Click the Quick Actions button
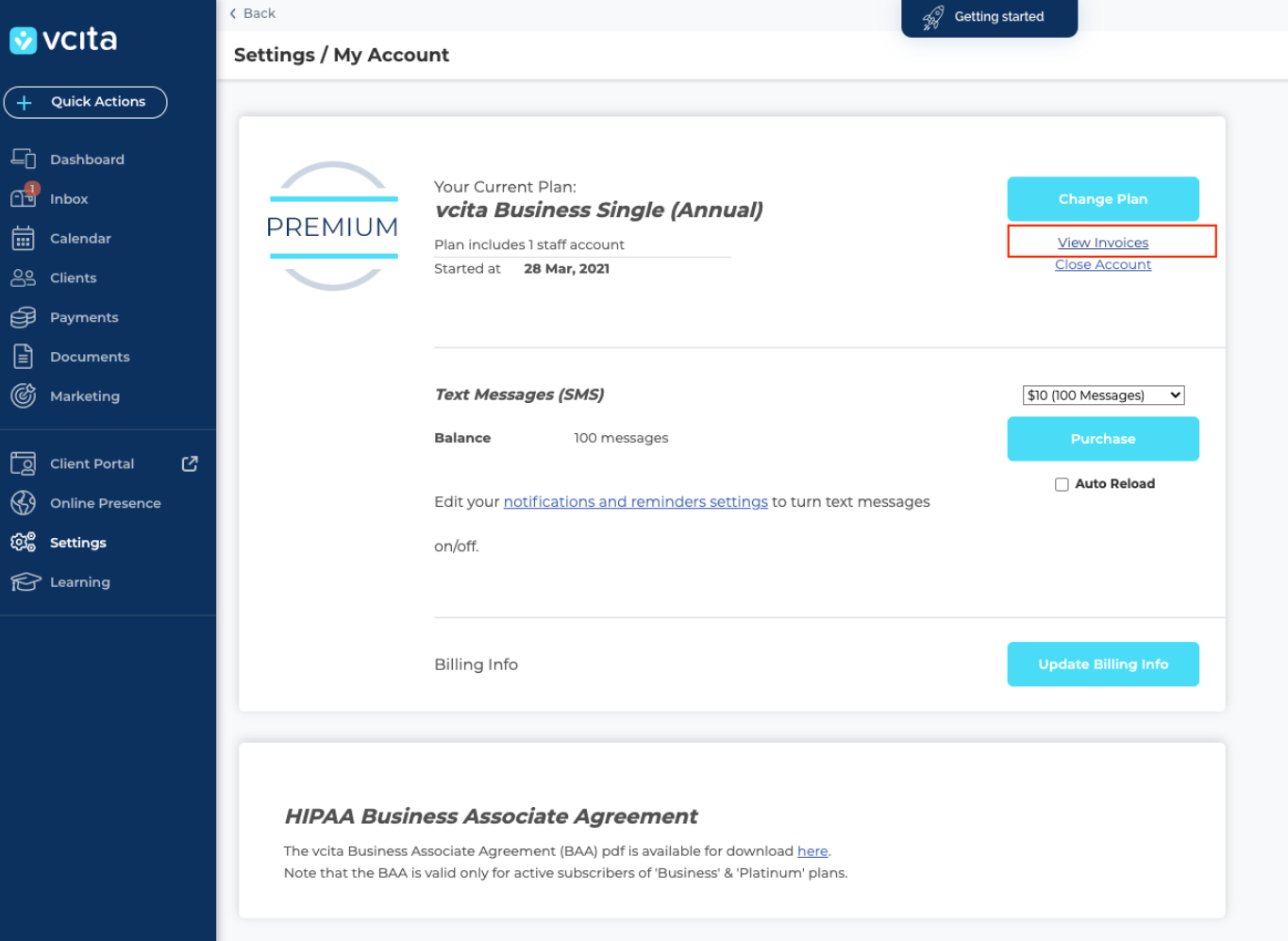The height and width of the screenshot is (941, 1288). (86, 102)
